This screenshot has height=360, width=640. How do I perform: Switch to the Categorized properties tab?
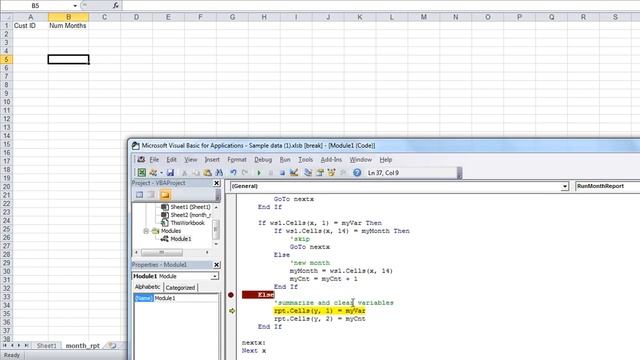[x=180, y=287]
